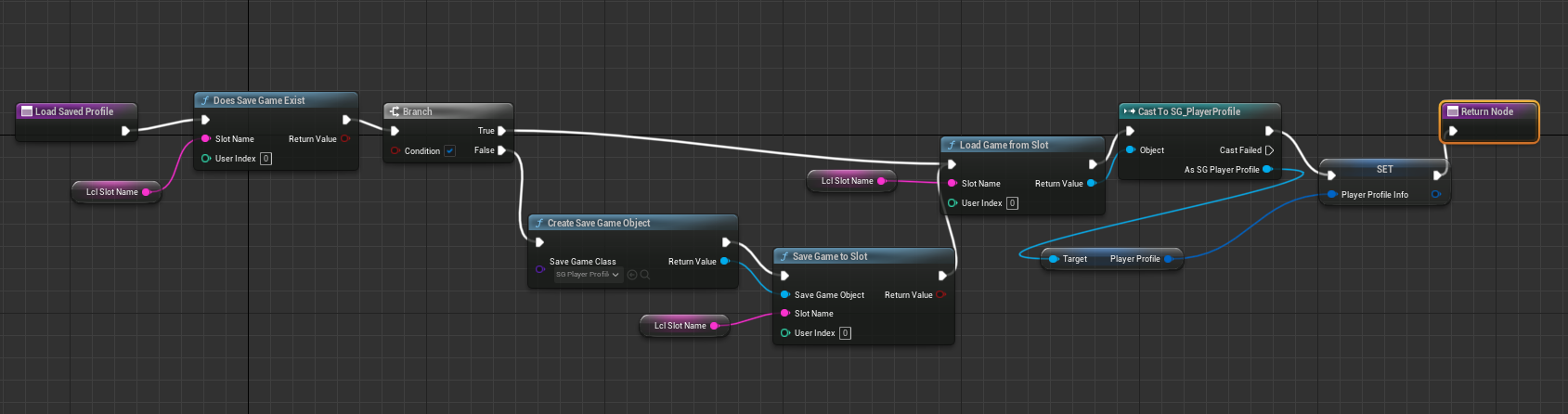Viewport: 1568px width, 414px height.
Task: Click Save Game to Slot Return Value pin
Action: point(941,295)
